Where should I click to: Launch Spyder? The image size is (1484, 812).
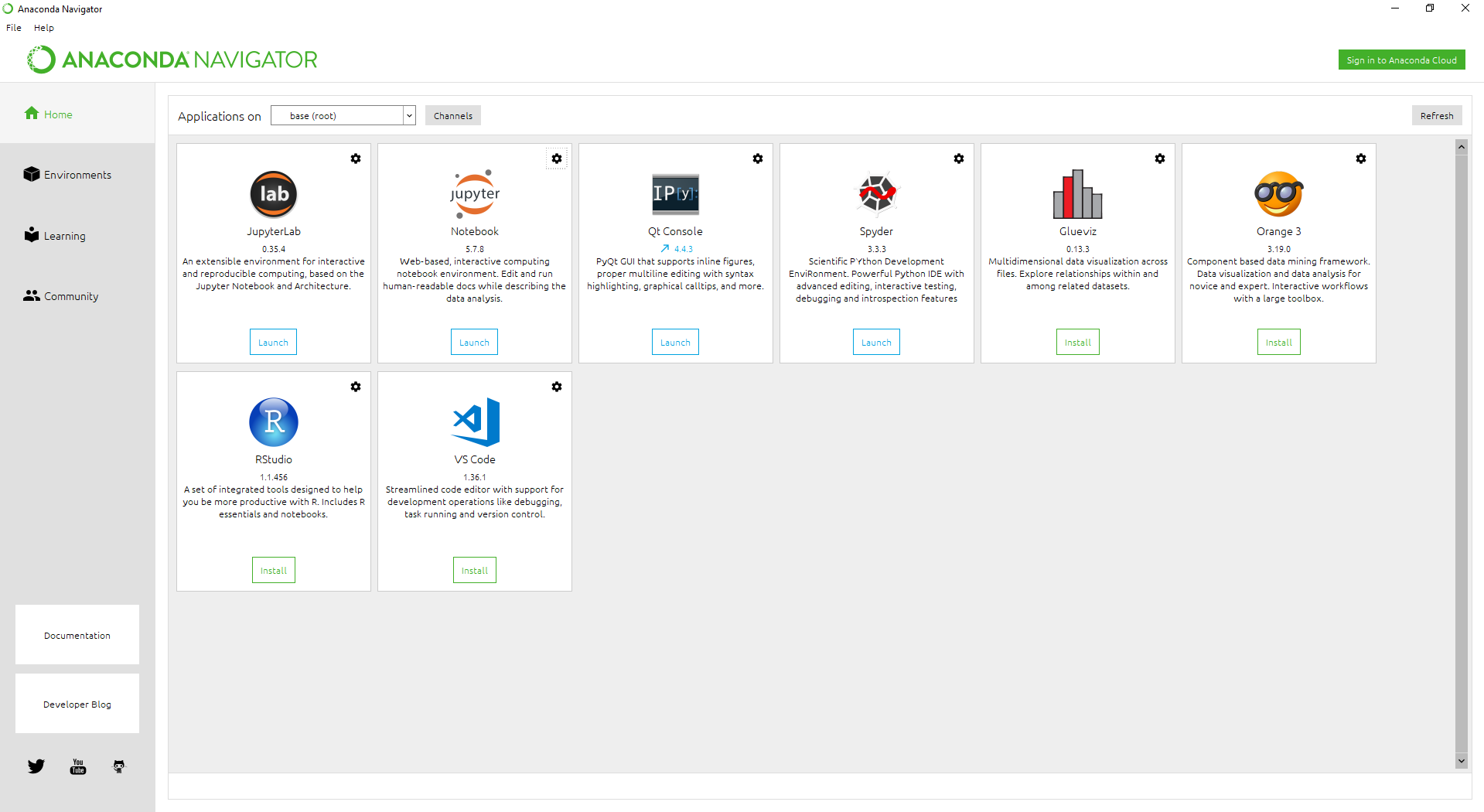pos(877,343)
